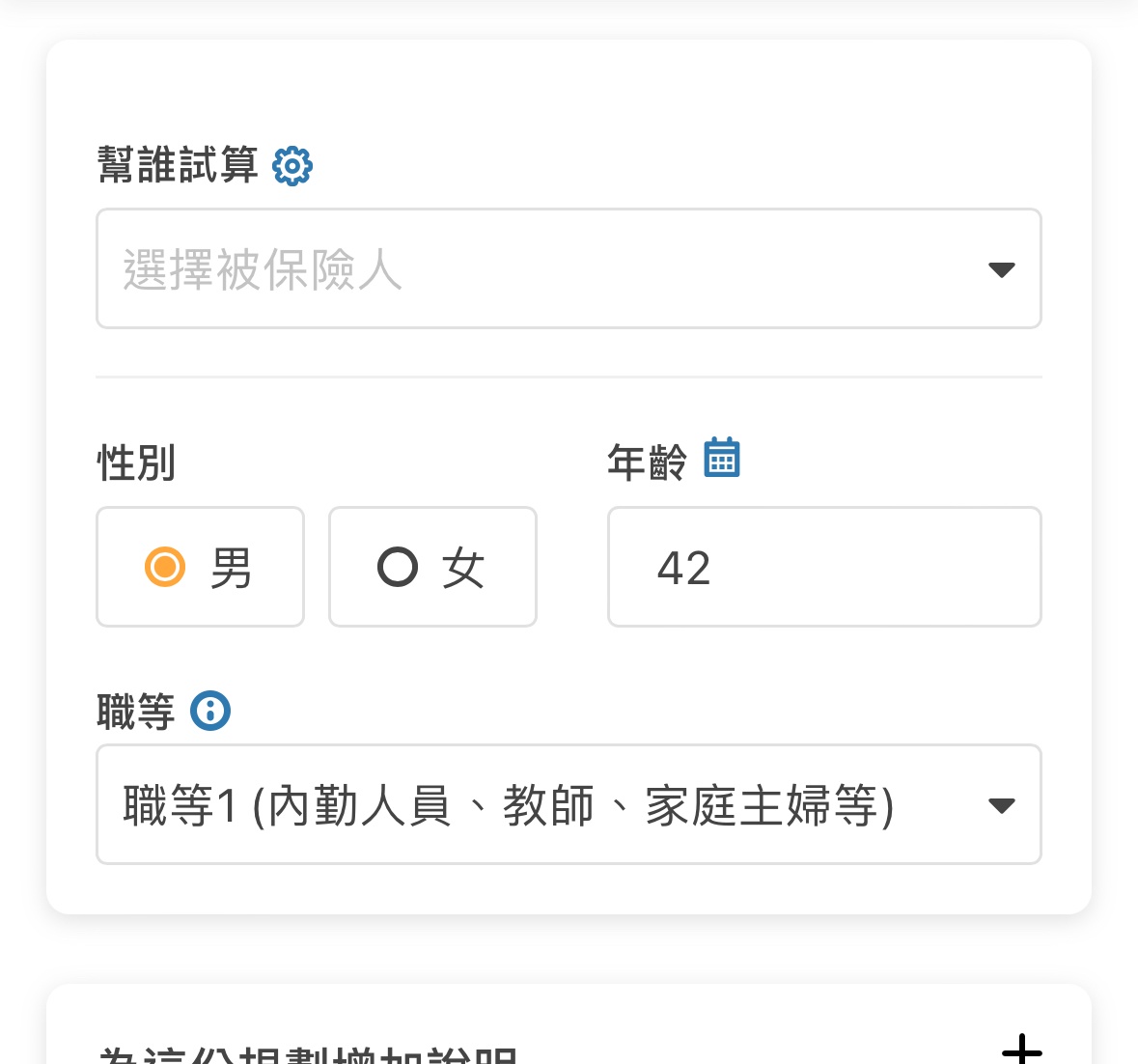1138x1064 pixels.
Task: Select the 女 gender option text
Action: pos(463,568)
